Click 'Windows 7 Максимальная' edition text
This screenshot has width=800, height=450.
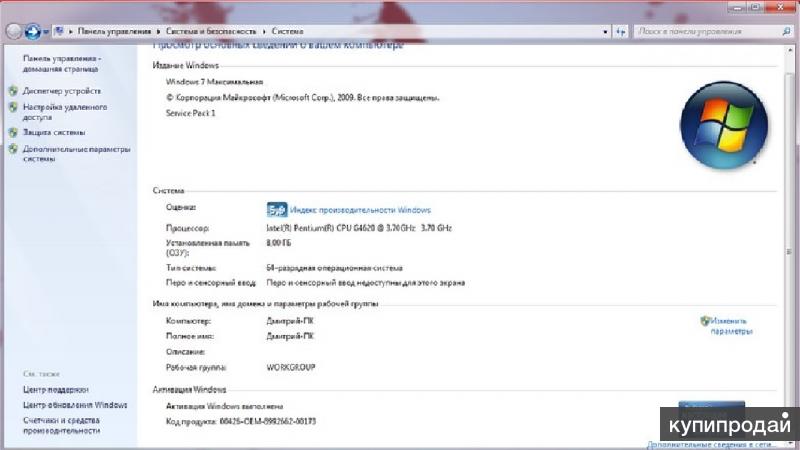(214, 82)
